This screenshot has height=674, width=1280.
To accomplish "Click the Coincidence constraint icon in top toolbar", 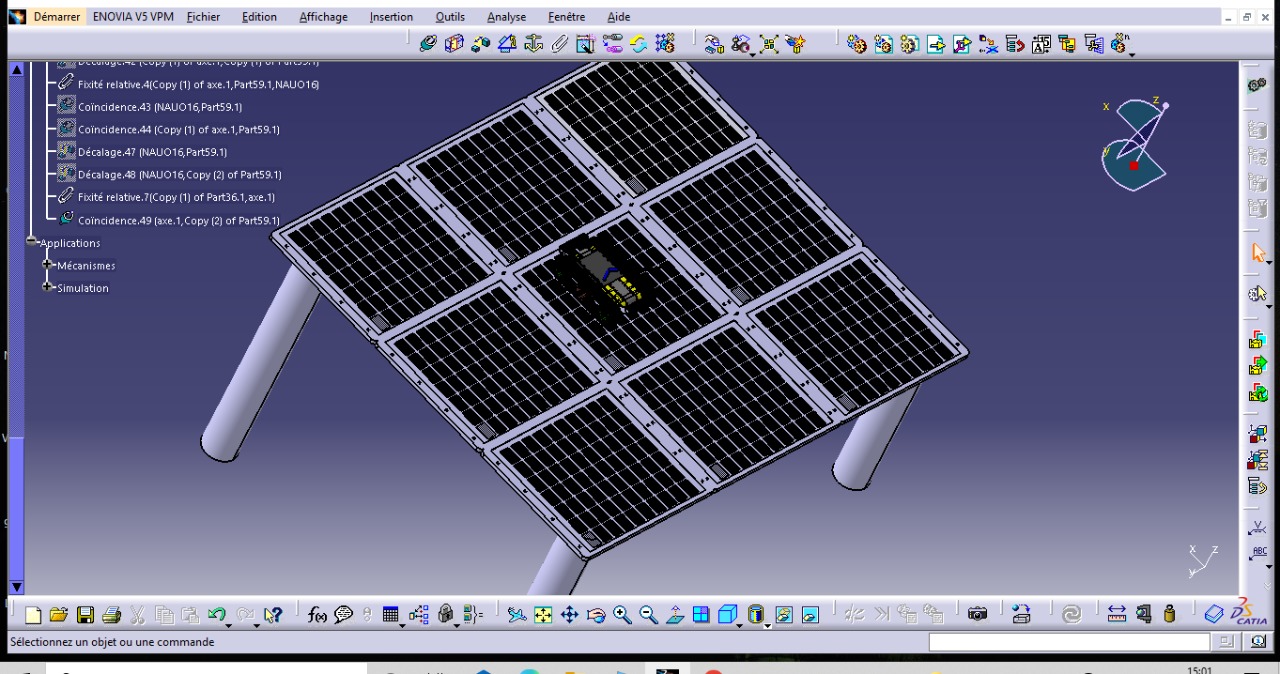I will click(x=427, y=43).
